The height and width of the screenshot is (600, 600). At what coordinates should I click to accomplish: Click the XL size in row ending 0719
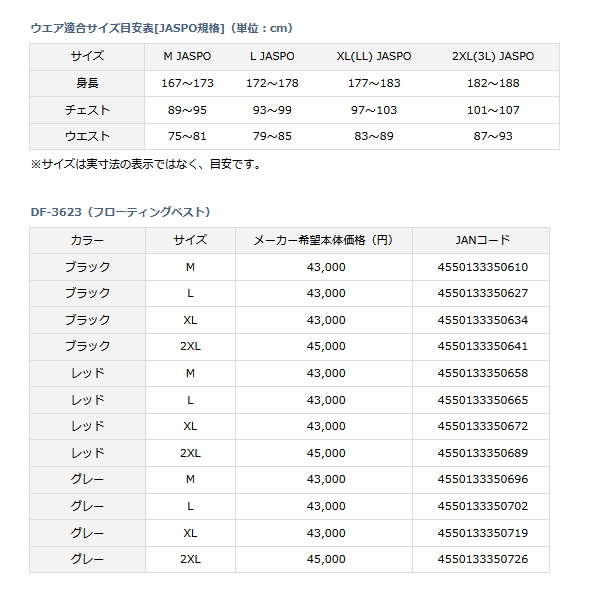[190, 533]
